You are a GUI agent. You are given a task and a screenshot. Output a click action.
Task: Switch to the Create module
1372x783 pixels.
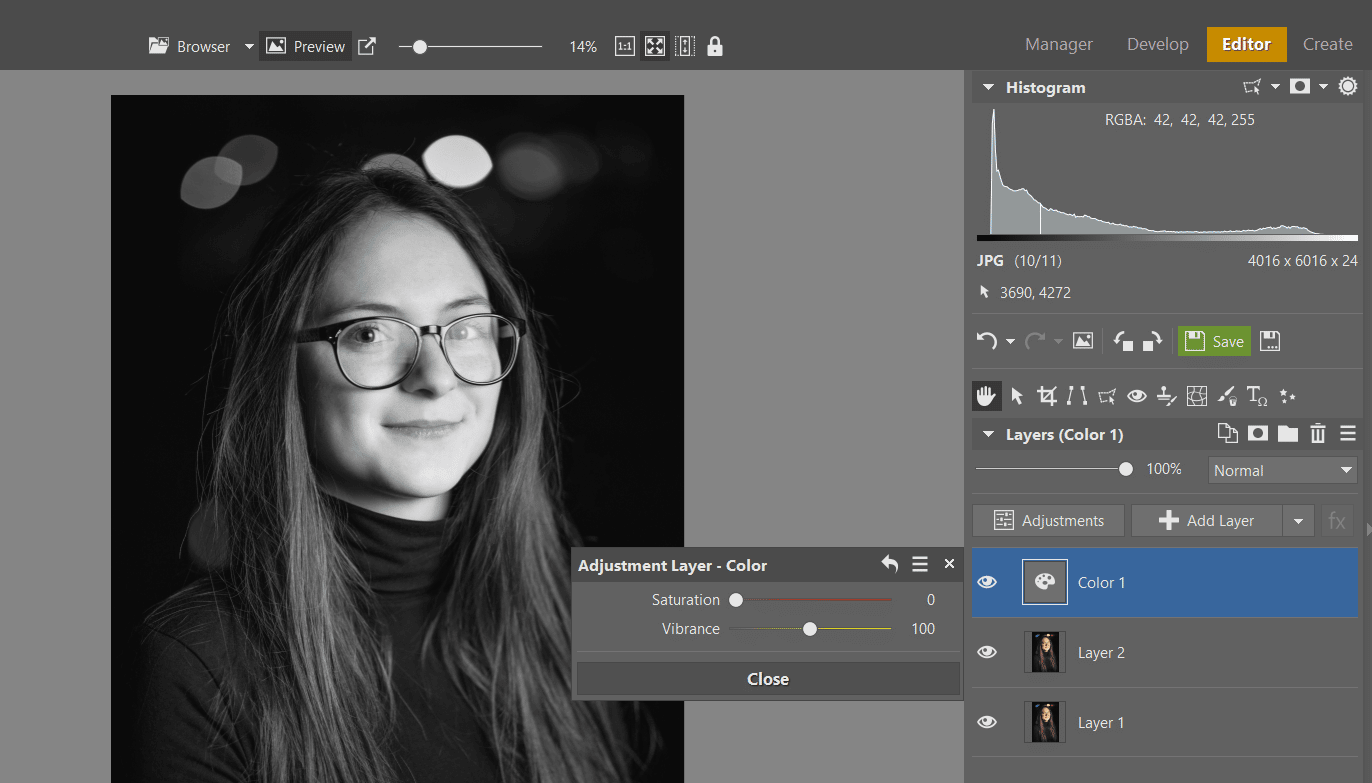[x=1327, y=44]
